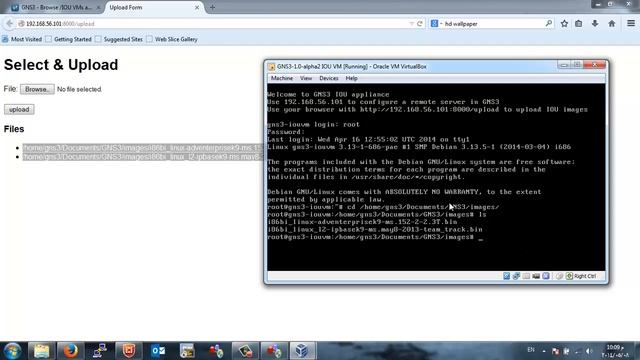Click the VirtualBox shared folders status icon
The width and height of the screenshot is (640, 360).
pyautogui.click(x=526, y=276)
